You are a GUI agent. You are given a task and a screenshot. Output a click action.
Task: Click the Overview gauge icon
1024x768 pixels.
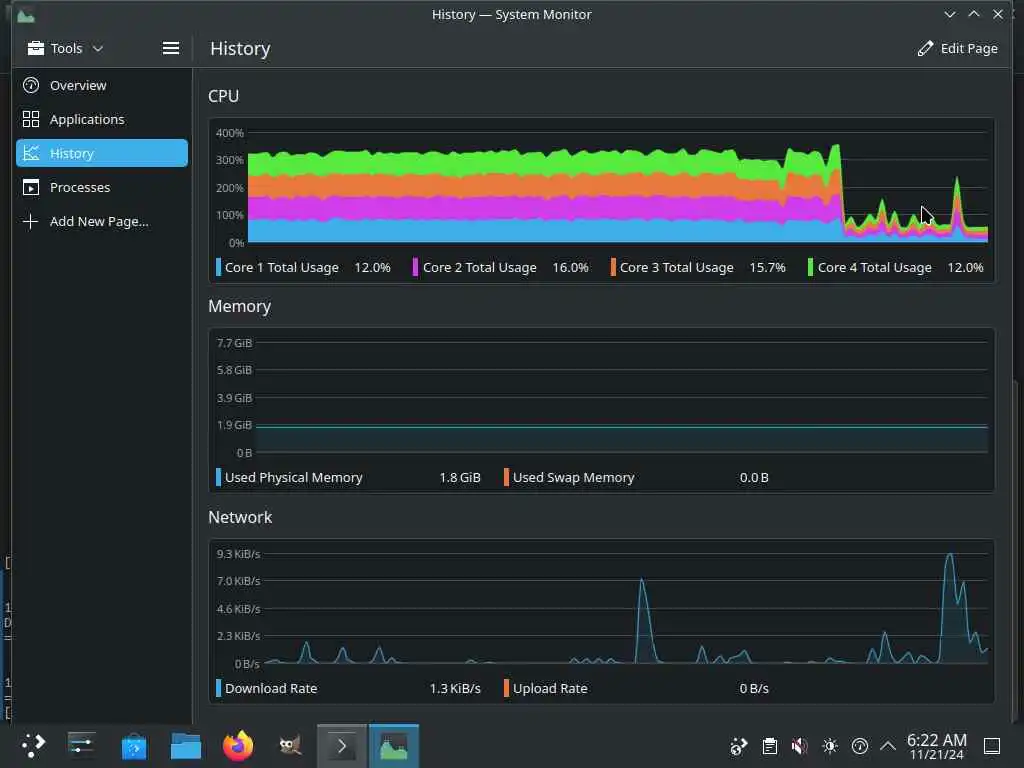(x=31, y=86)
